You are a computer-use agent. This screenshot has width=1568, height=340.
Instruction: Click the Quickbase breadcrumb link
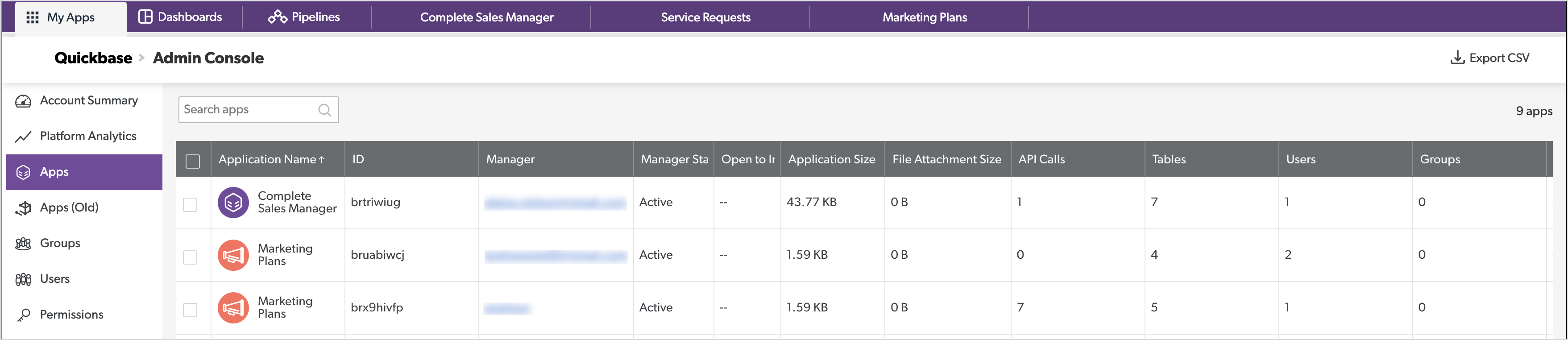pos(93,58)
